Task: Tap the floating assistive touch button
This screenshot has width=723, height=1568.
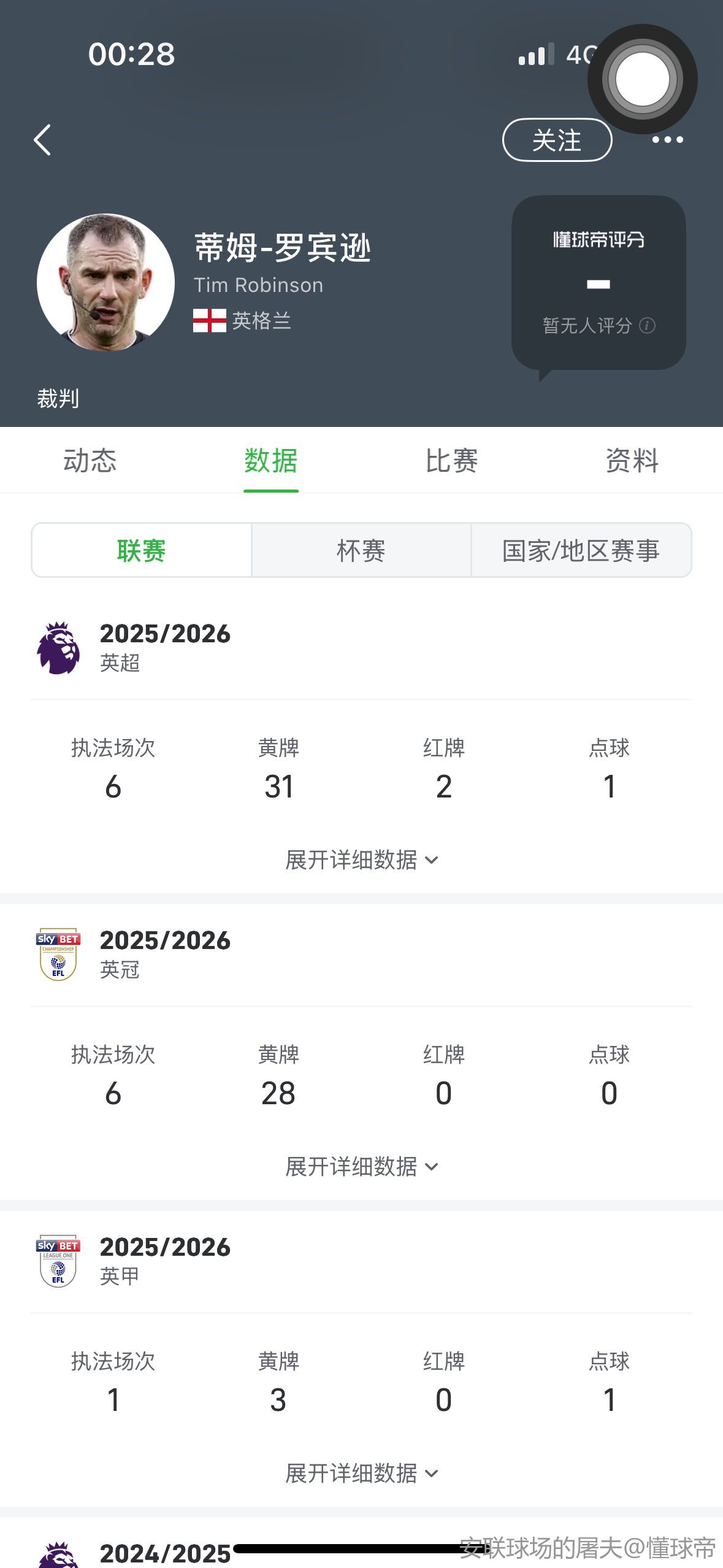Action: [642, 79]
